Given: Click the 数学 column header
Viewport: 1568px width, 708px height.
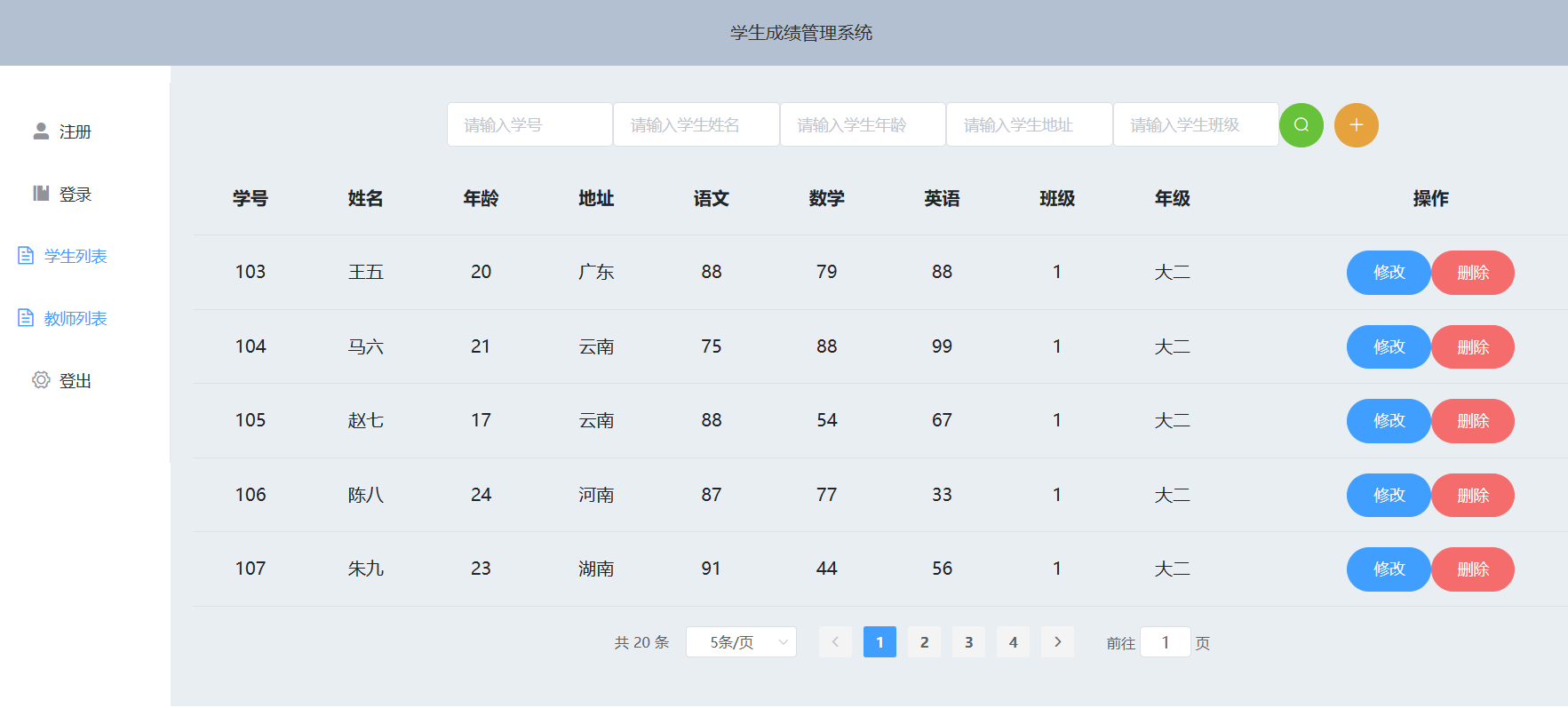Looking at the screenshot, I should (x=826, y=199).
